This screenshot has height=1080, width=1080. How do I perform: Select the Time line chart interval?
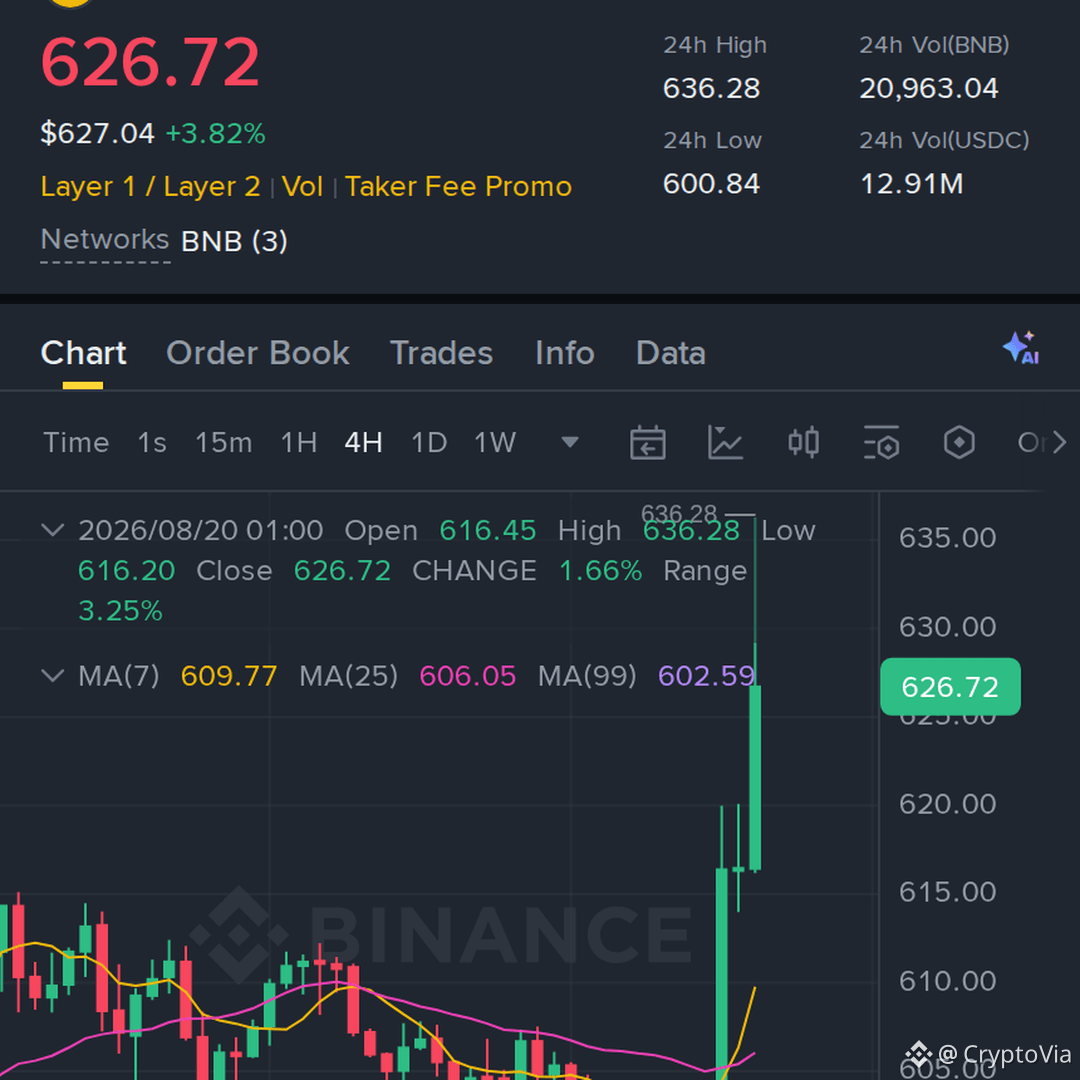[76, 442]
